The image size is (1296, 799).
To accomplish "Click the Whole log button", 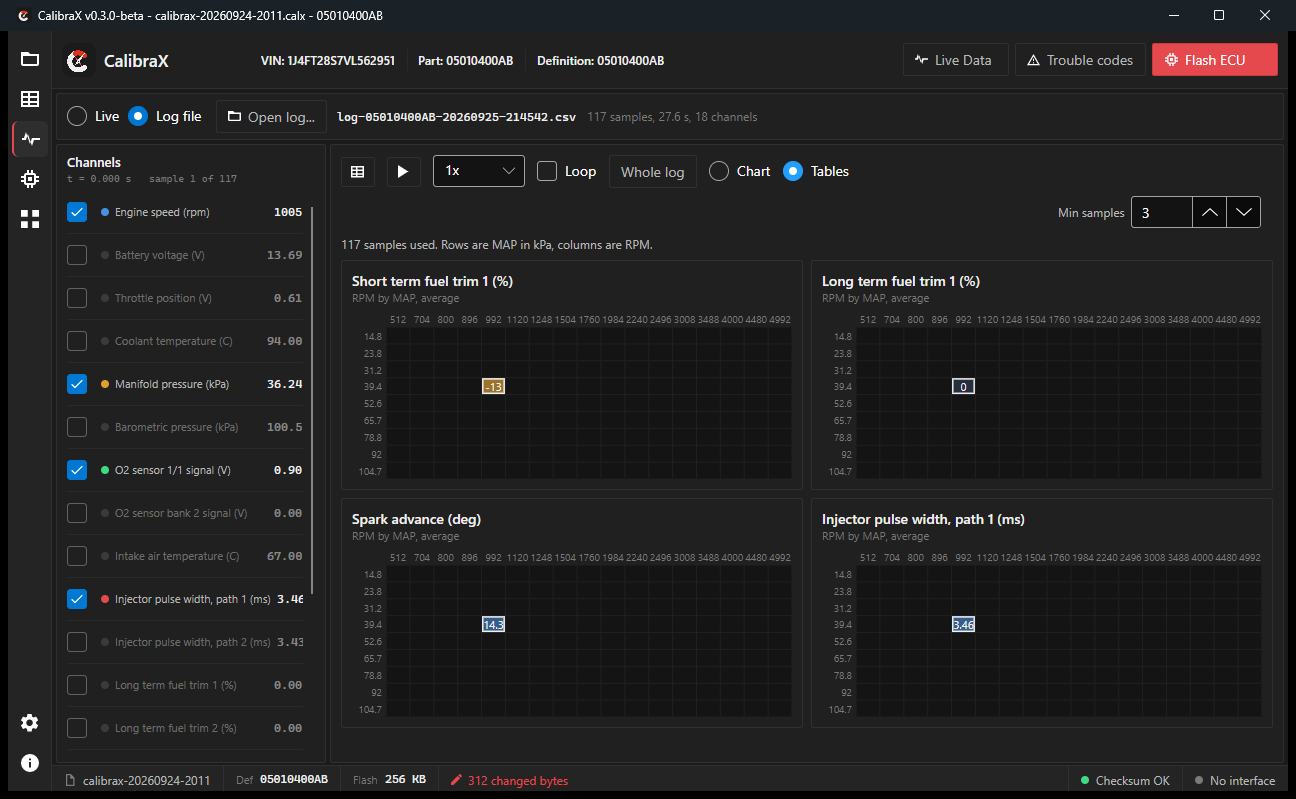I will [x=652, y=171].
